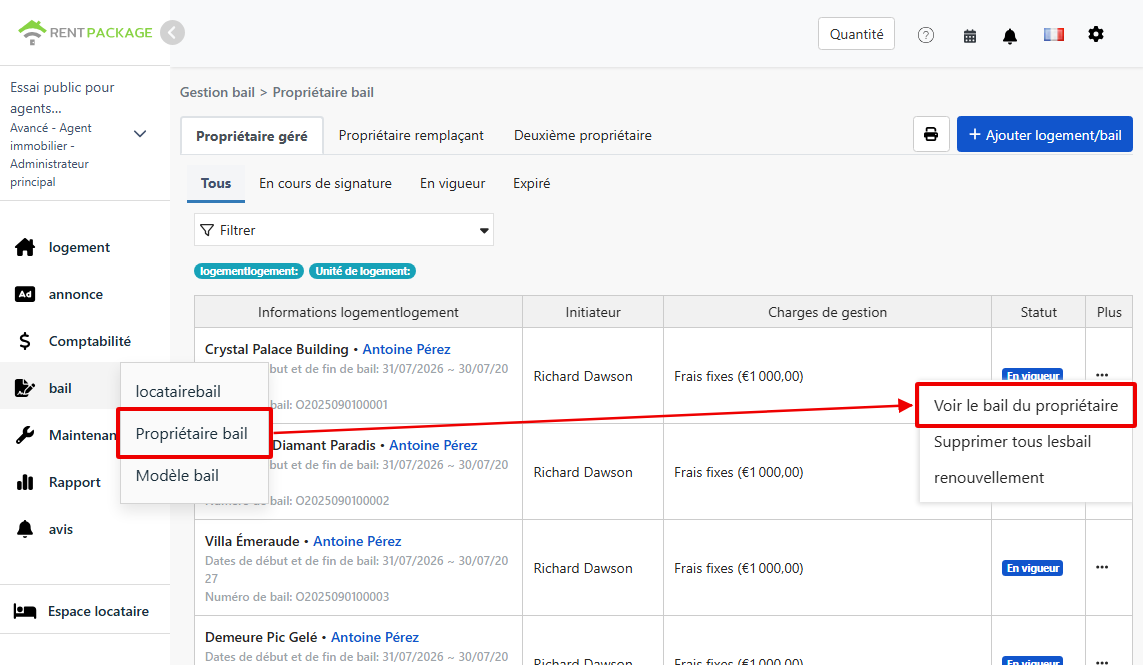Click Richard Dawson in Villa Émeraude row

582,568
